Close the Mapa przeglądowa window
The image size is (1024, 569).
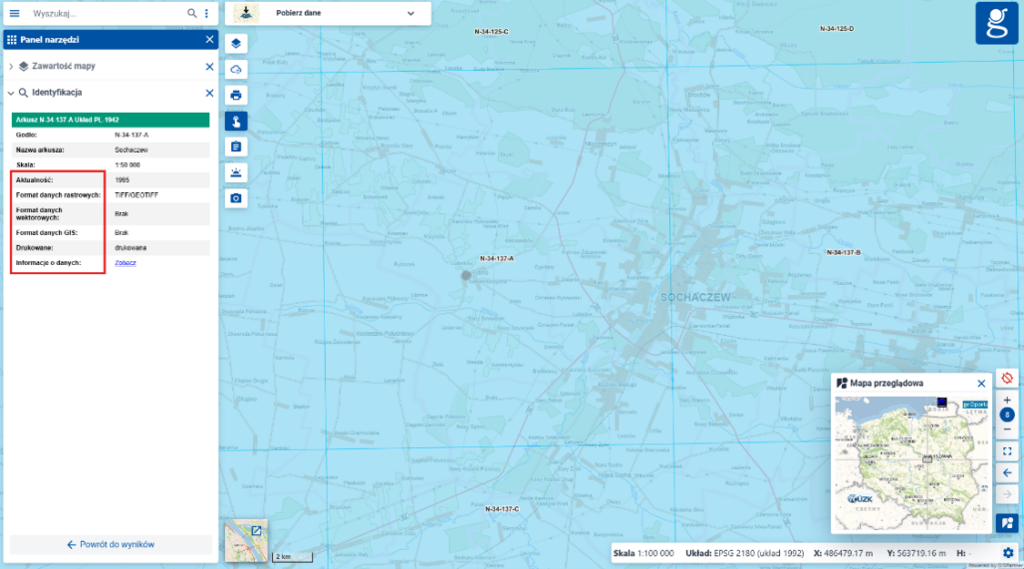tap(981, 383)
